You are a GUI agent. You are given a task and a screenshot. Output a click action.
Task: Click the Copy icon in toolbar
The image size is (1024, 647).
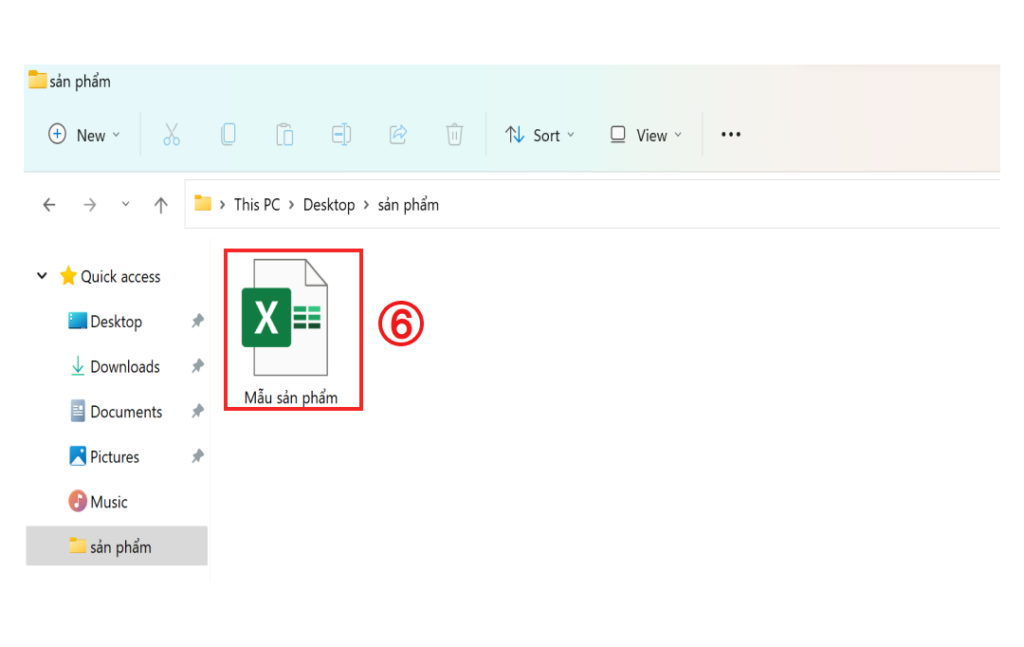(228, 134)
